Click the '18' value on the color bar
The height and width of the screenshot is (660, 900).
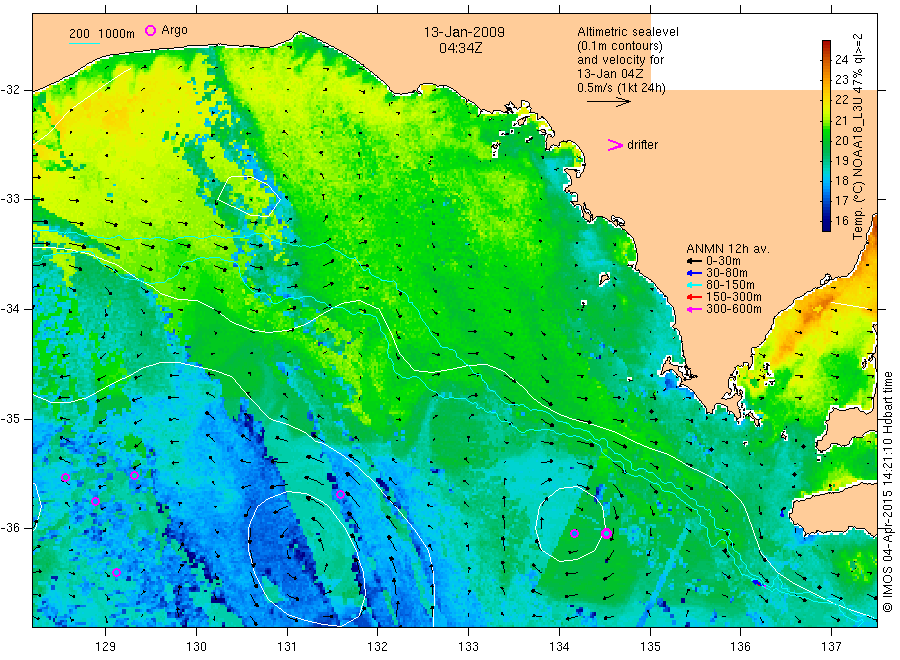(x=841, y=181)
